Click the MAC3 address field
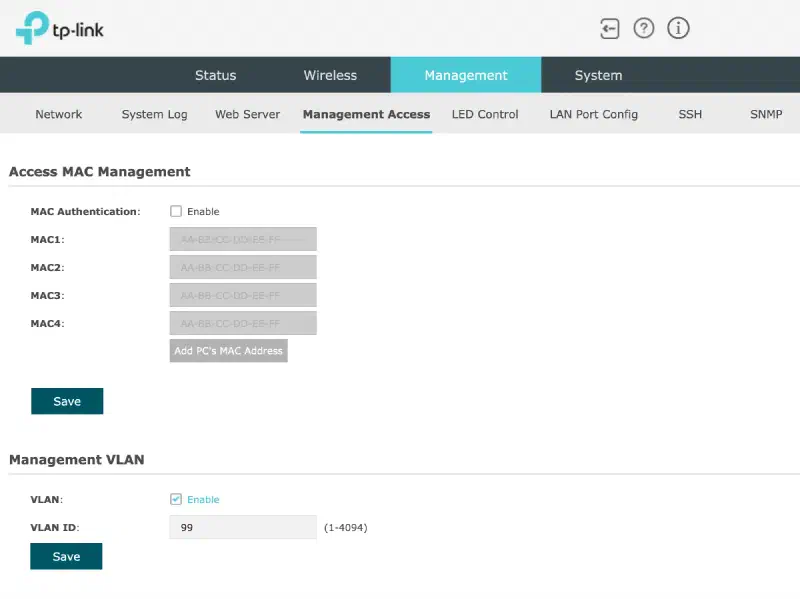Viewport: 800px width, 599px height. coord(243,295)
